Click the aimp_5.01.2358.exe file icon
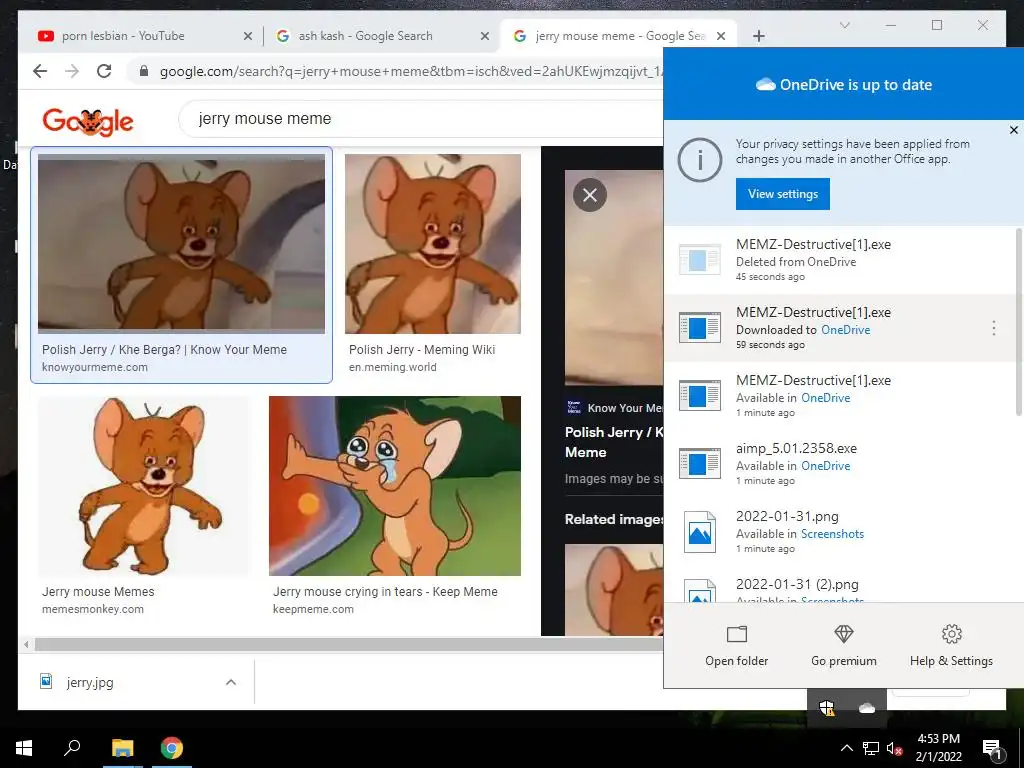The width and height of the screenshot is (1024, 768). coord(699,463)
